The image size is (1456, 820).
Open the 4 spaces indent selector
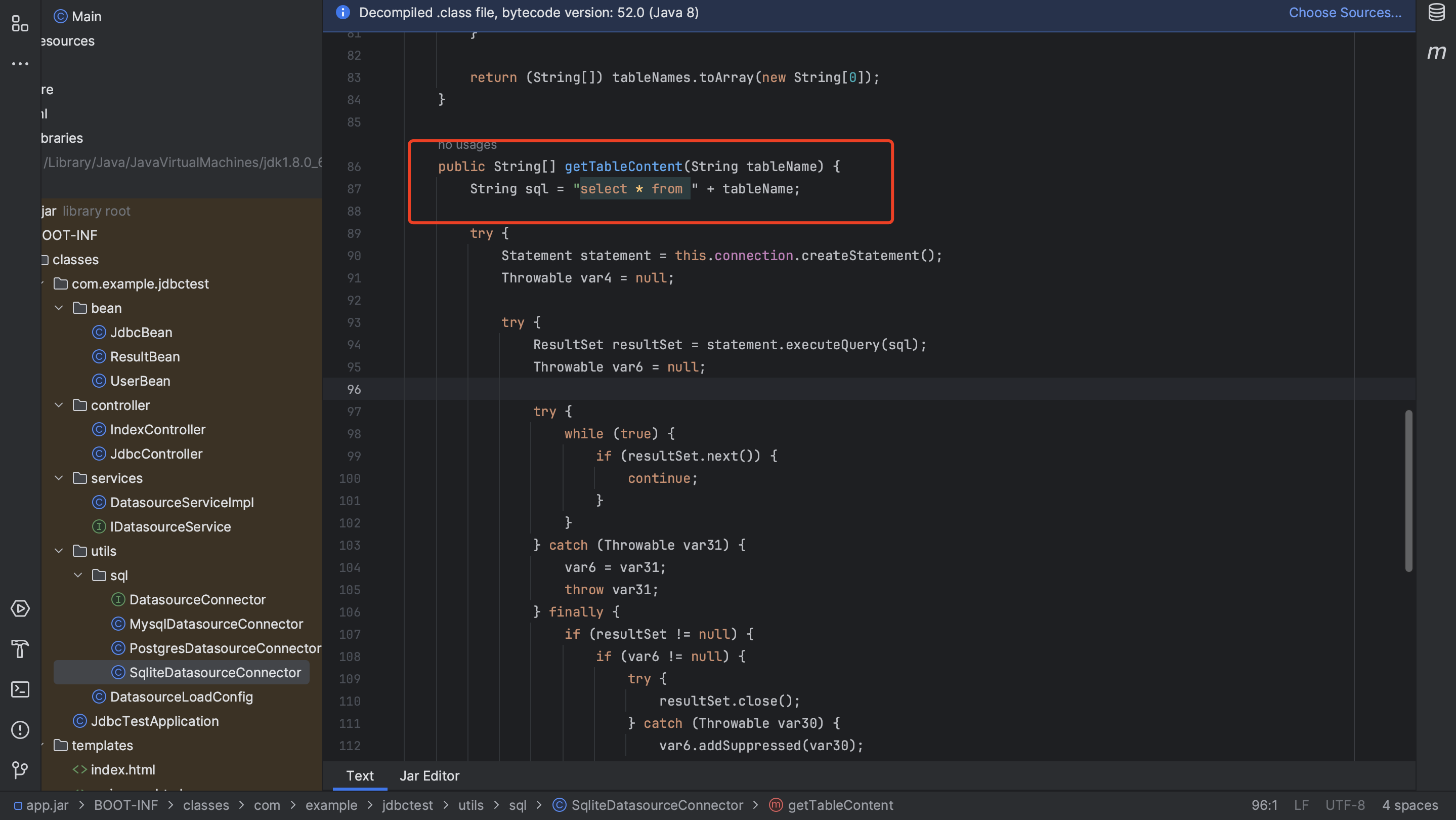1409,805
